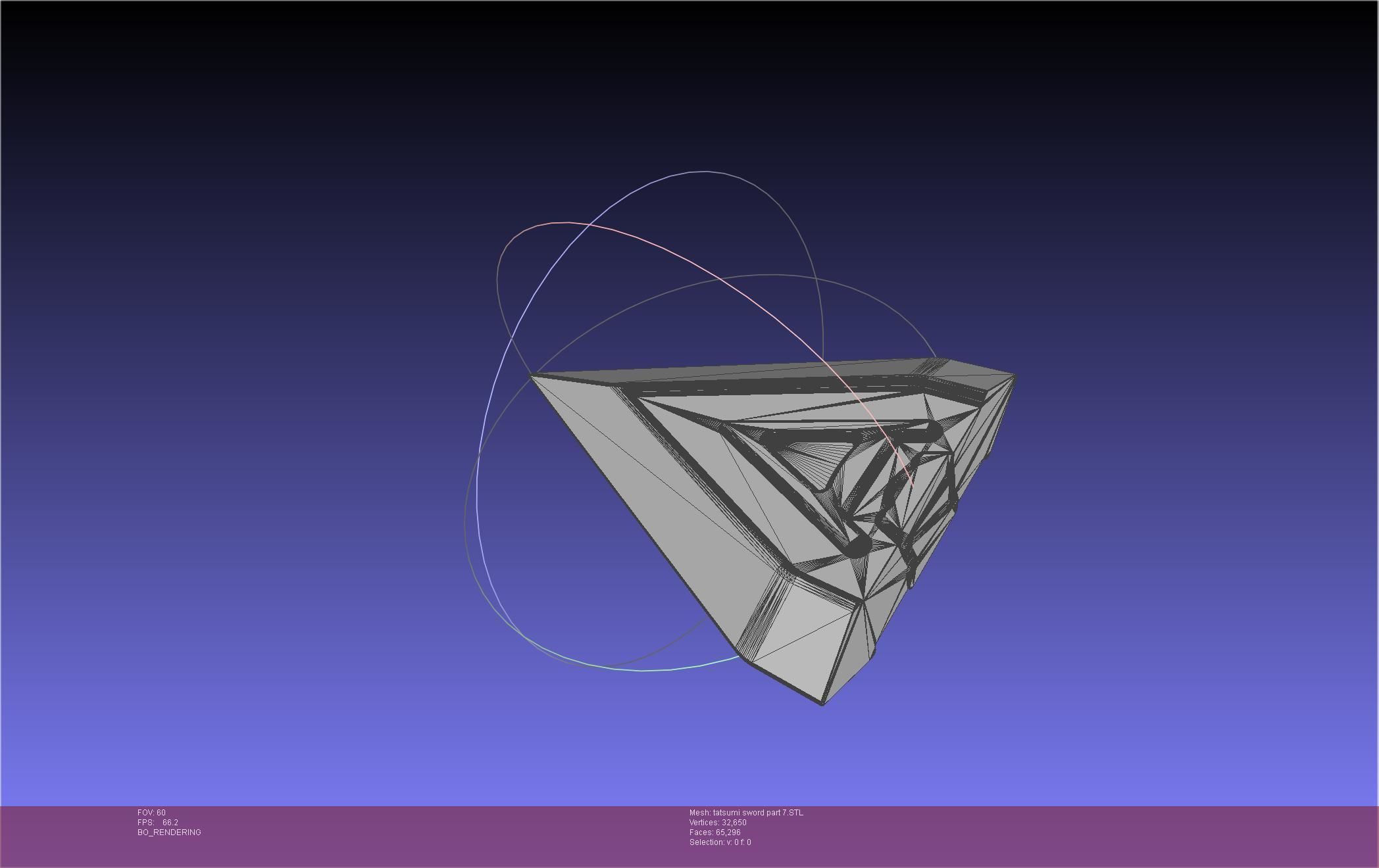
Task: Click the purple info bar's empty right area
Action: coord(1118,835)
